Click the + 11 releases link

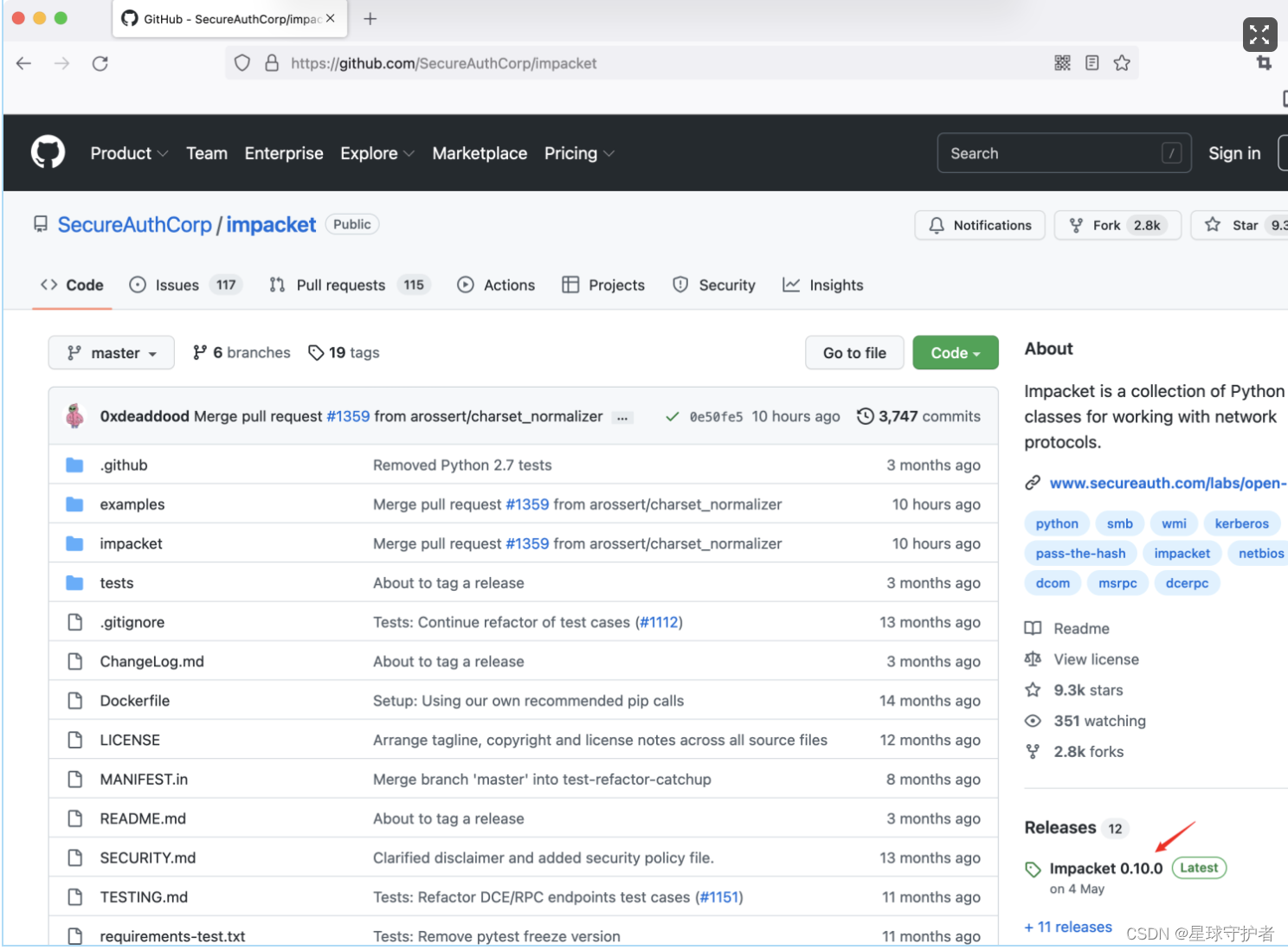(1068, 927)
